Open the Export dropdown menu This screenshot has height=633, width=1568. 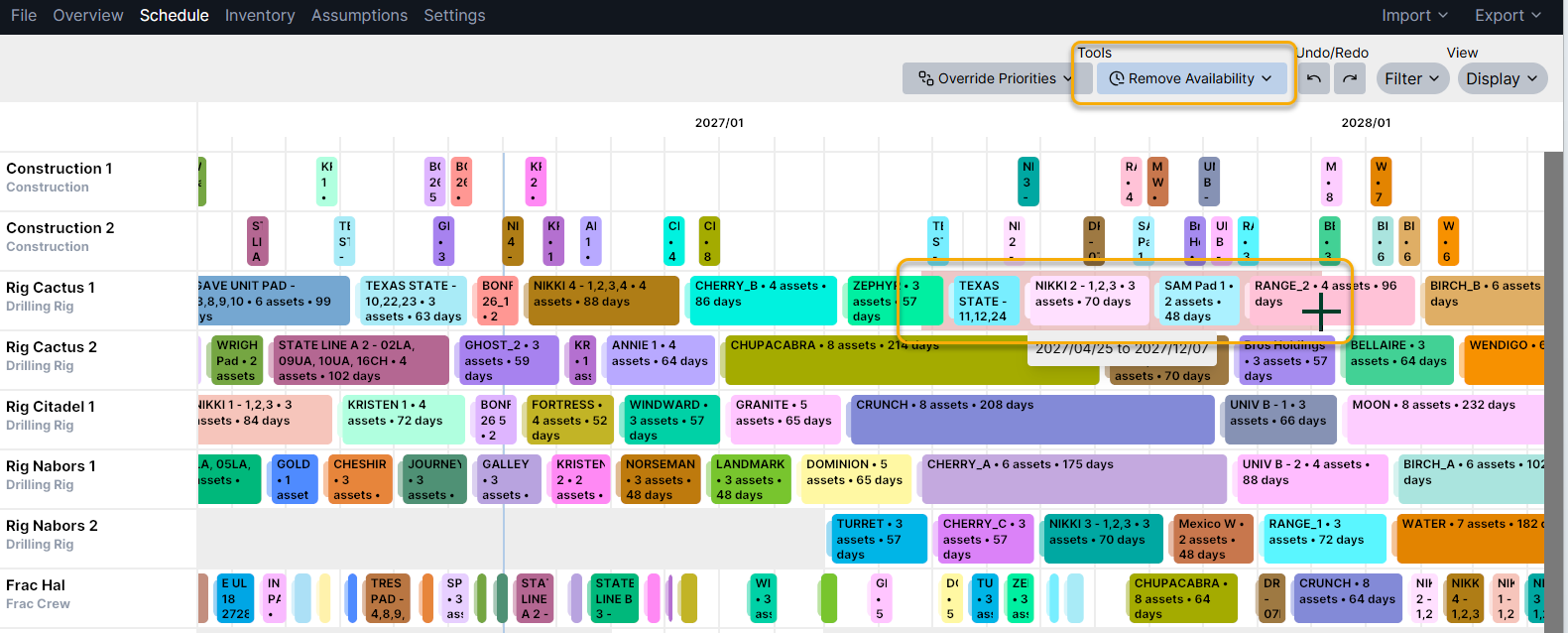[x=1508, y=15]
